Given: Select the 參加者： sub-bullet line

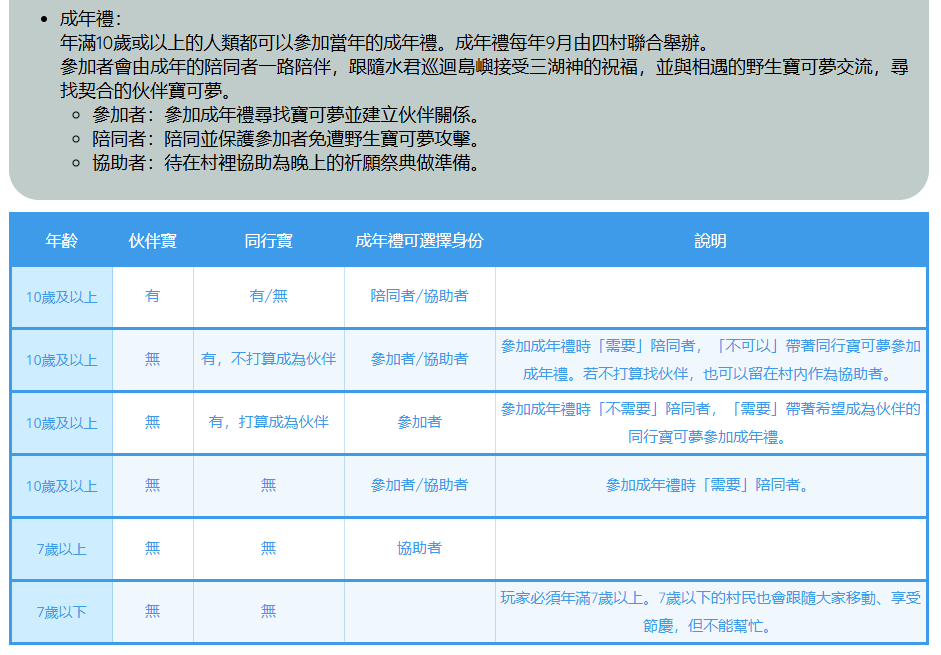Looking at the screenshot, I should (286, 115).
